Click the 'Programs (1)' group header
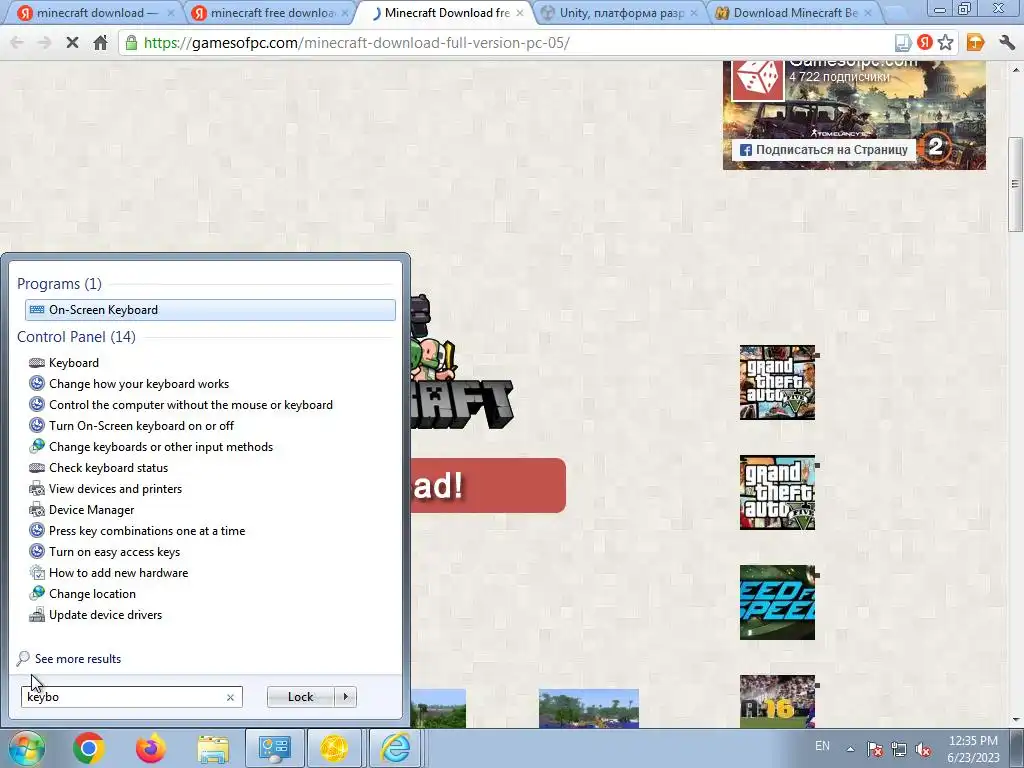1024x768 pixels. tap(59, 284)
